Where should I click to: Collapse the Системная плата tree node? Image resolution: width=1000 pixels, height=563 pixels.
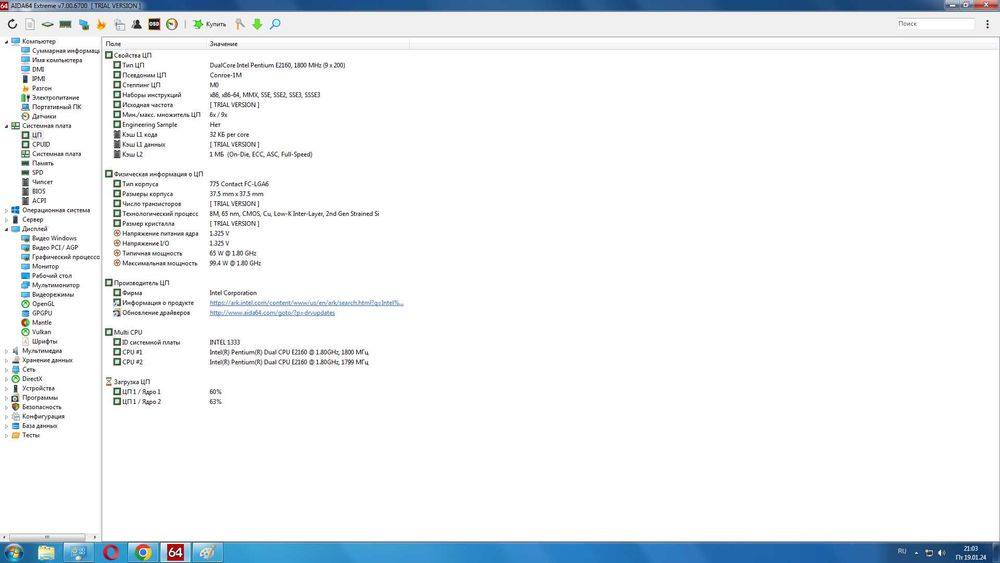coord(6,126)
